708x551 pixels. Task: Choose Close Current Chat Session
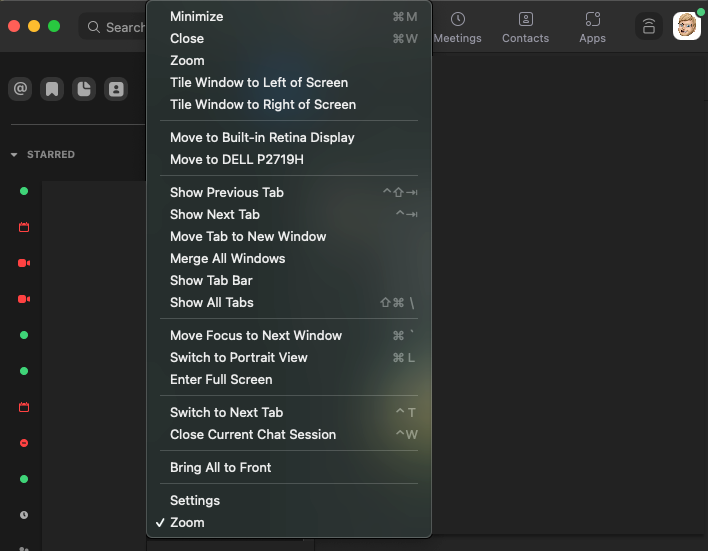[252, 434]
